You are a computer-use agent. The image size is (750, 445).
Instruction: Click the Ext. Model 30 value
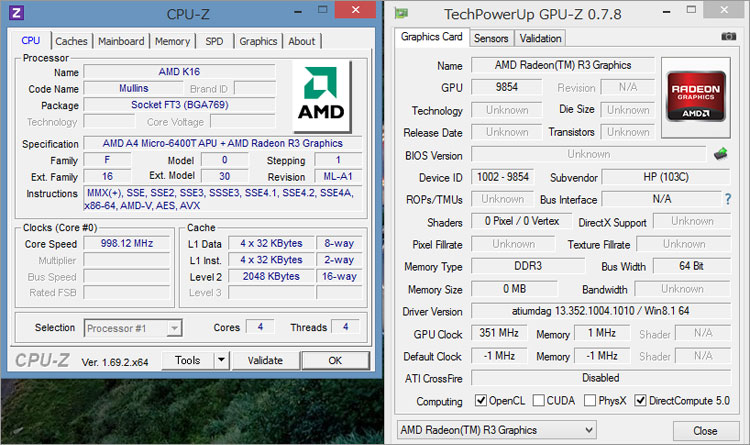[x=224, y=176]
